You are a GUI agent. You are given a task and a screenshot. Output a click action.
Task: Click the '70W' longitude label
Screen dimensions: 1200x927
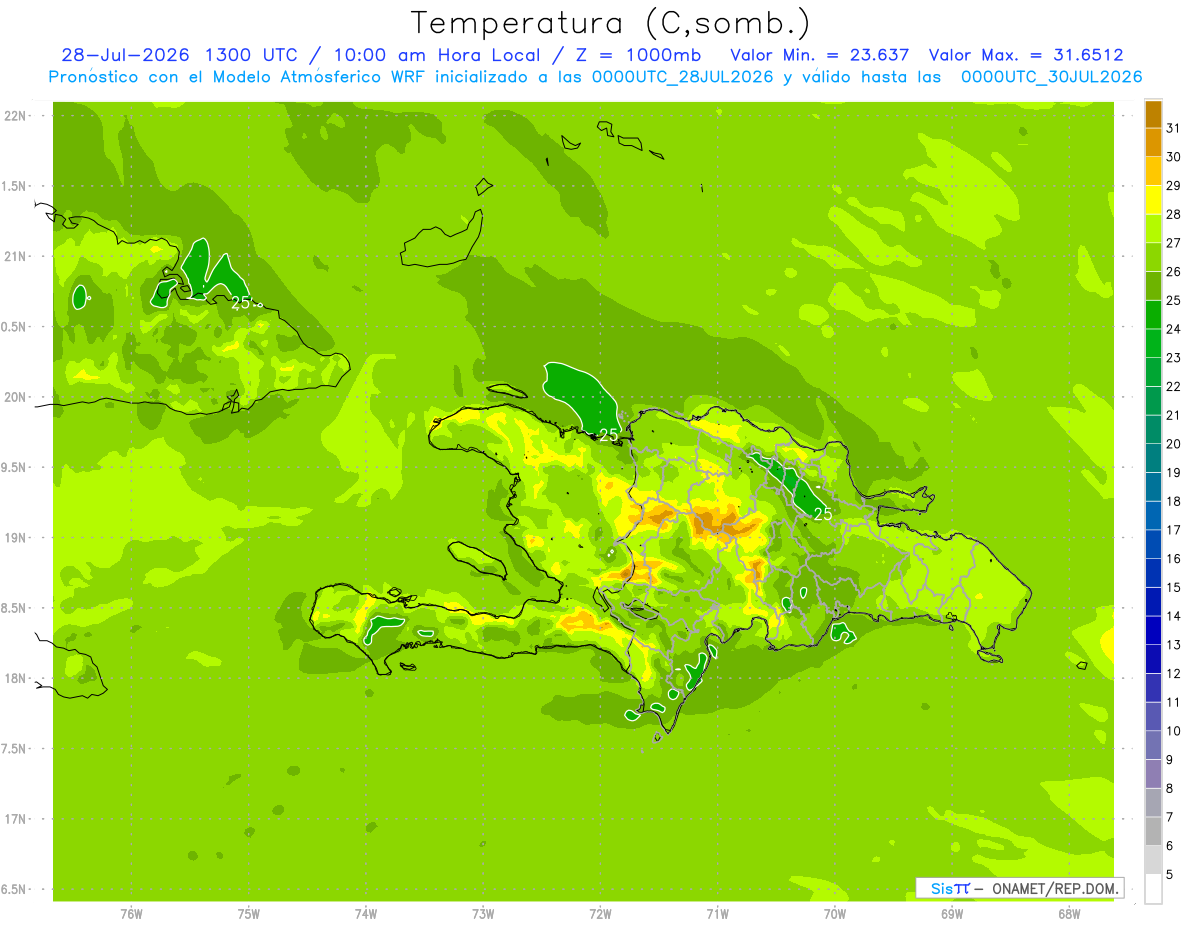coord(834,914)
